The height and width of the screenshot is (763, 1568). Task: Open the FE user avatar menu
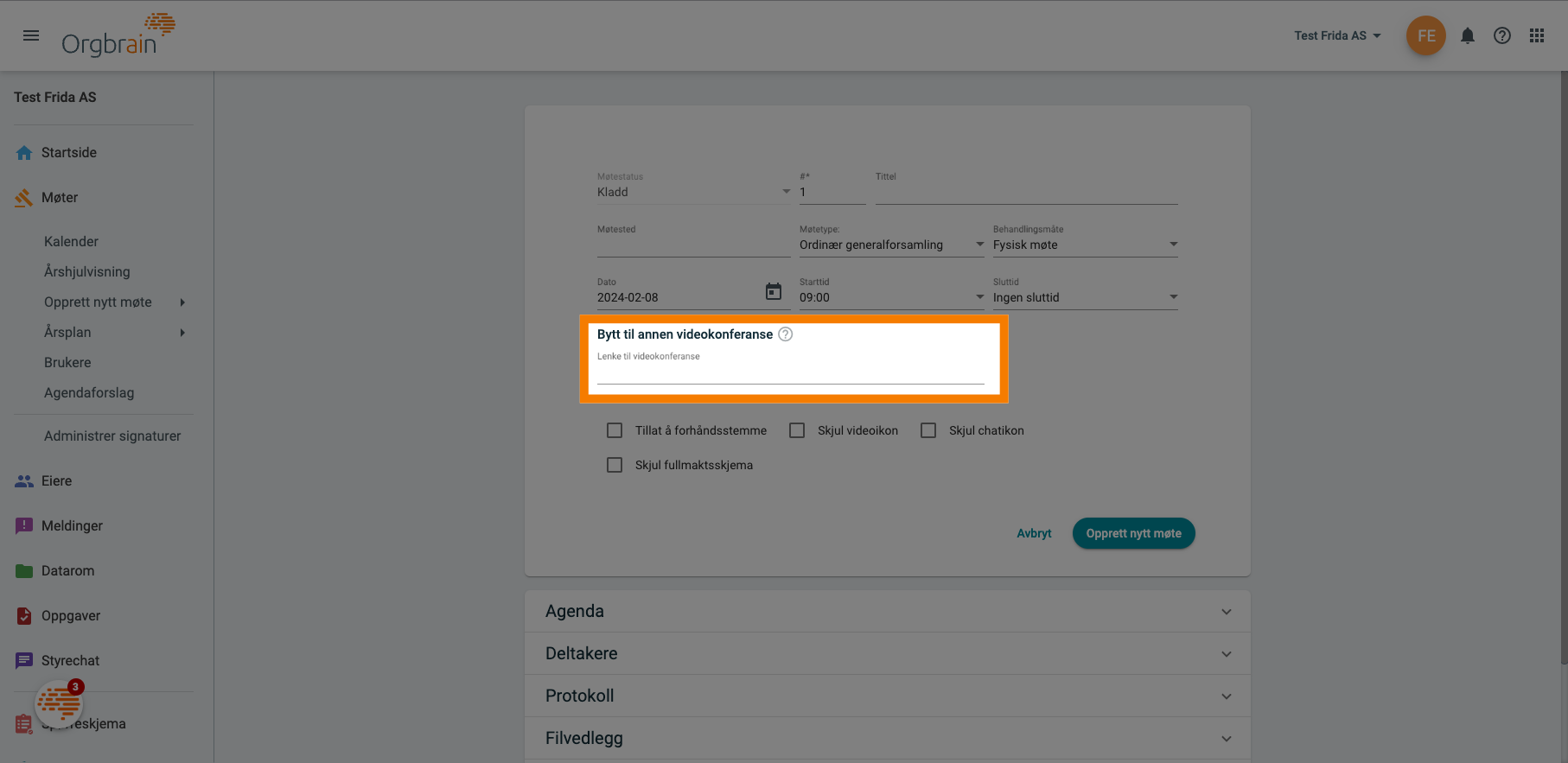[x=1425, y=35]
